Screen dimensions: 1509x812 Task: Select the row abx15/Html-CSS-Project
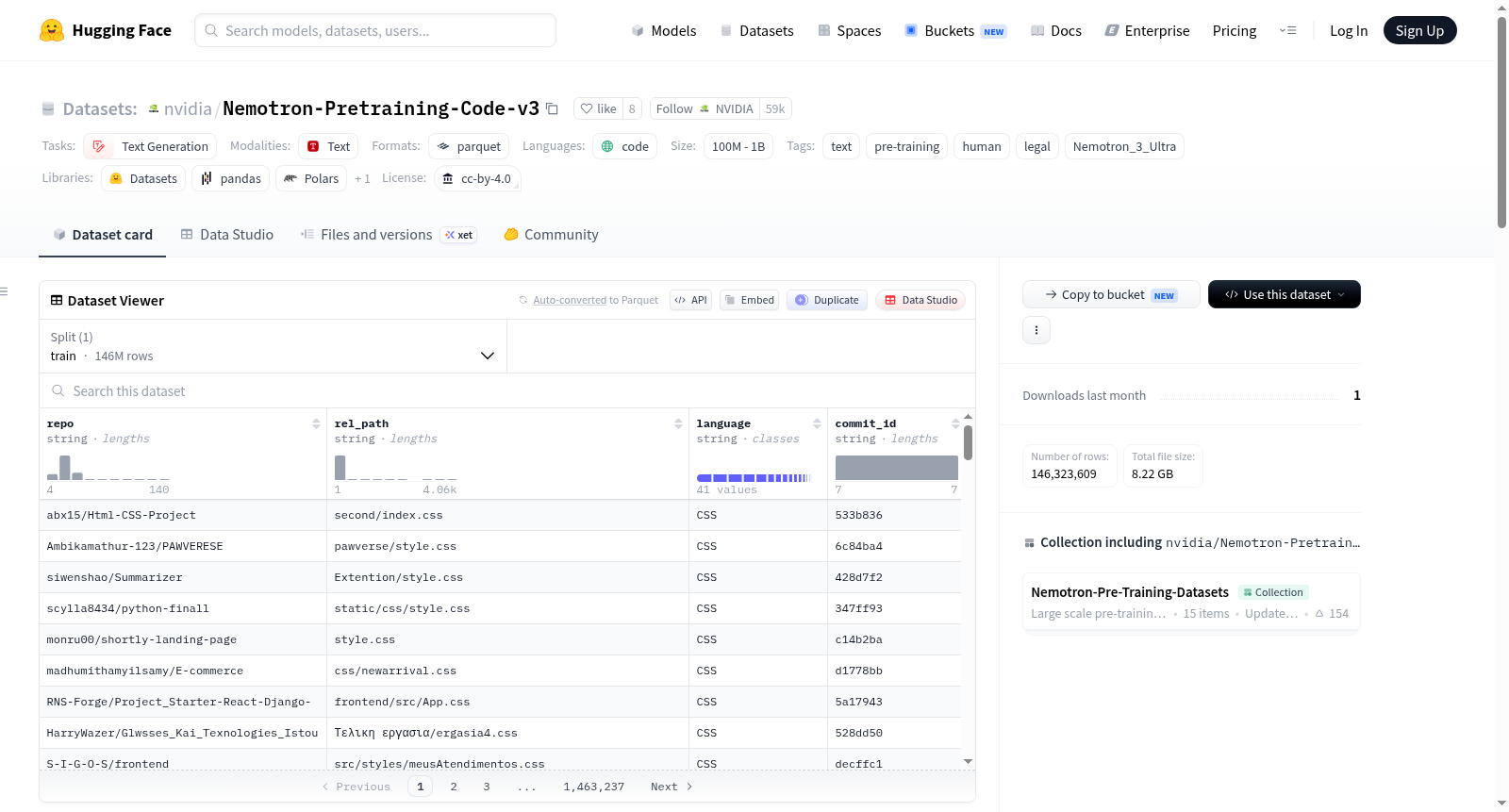coord(500,515)
